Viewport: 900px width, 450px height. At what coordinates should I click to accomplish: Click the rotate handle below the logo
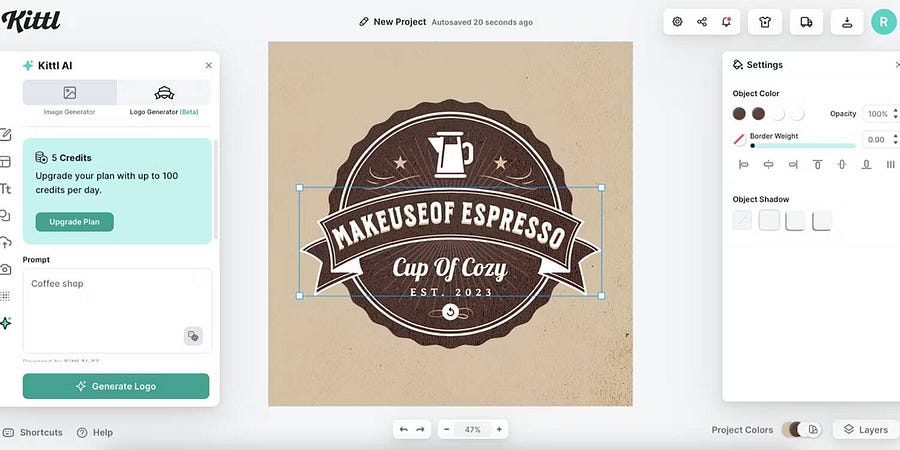click(450, 312)
